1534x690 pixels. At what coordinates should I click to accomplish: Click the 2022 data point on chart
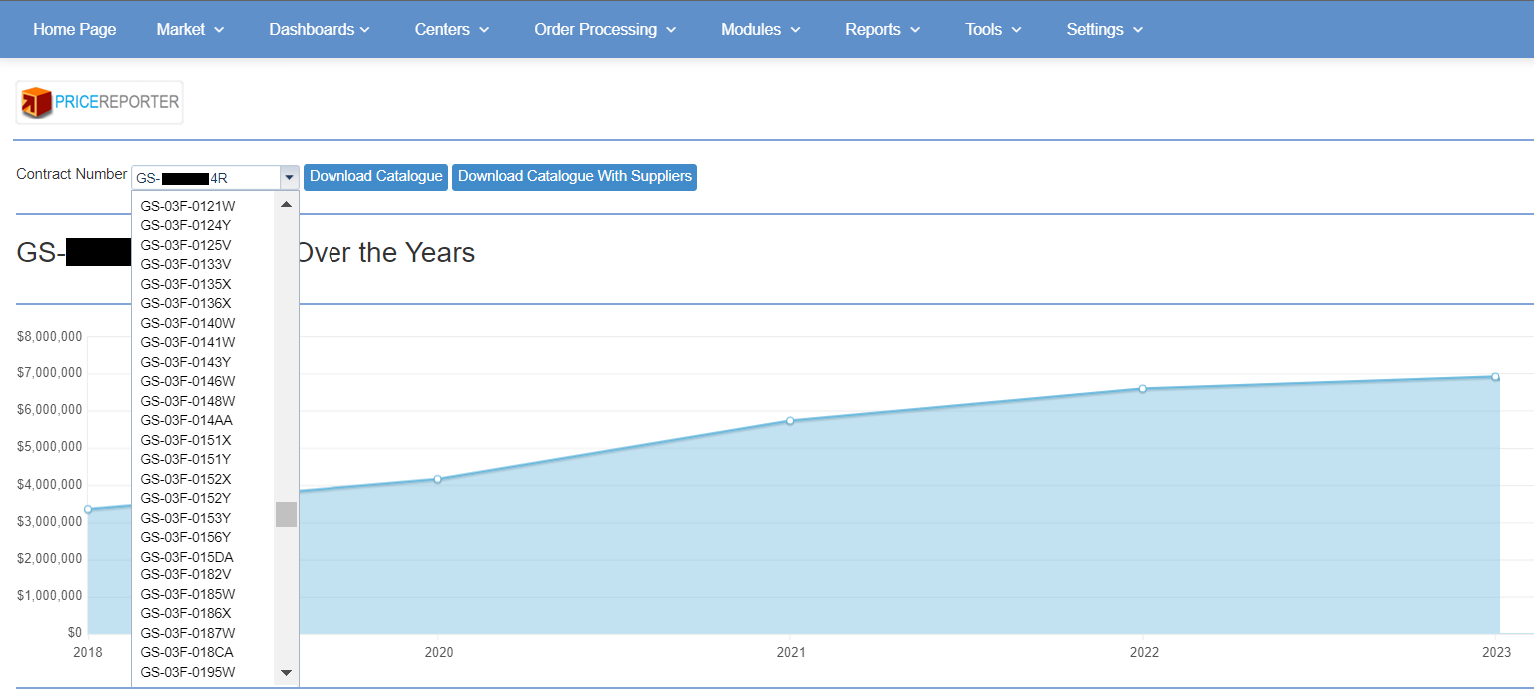click(x=1143, y=389)
